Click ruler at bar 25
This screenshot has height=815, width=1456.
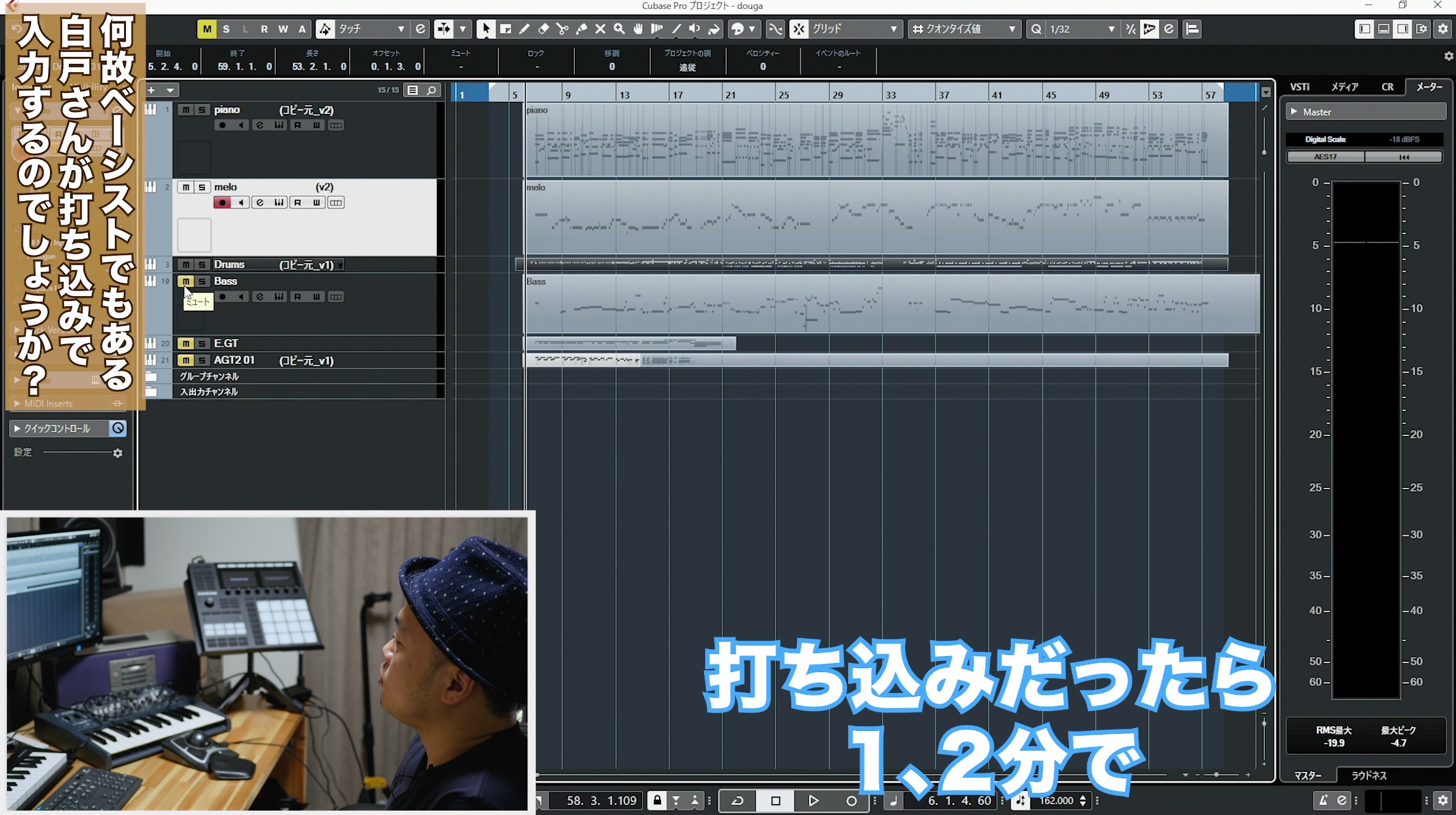pyautogui.click(x=784, y=95)
